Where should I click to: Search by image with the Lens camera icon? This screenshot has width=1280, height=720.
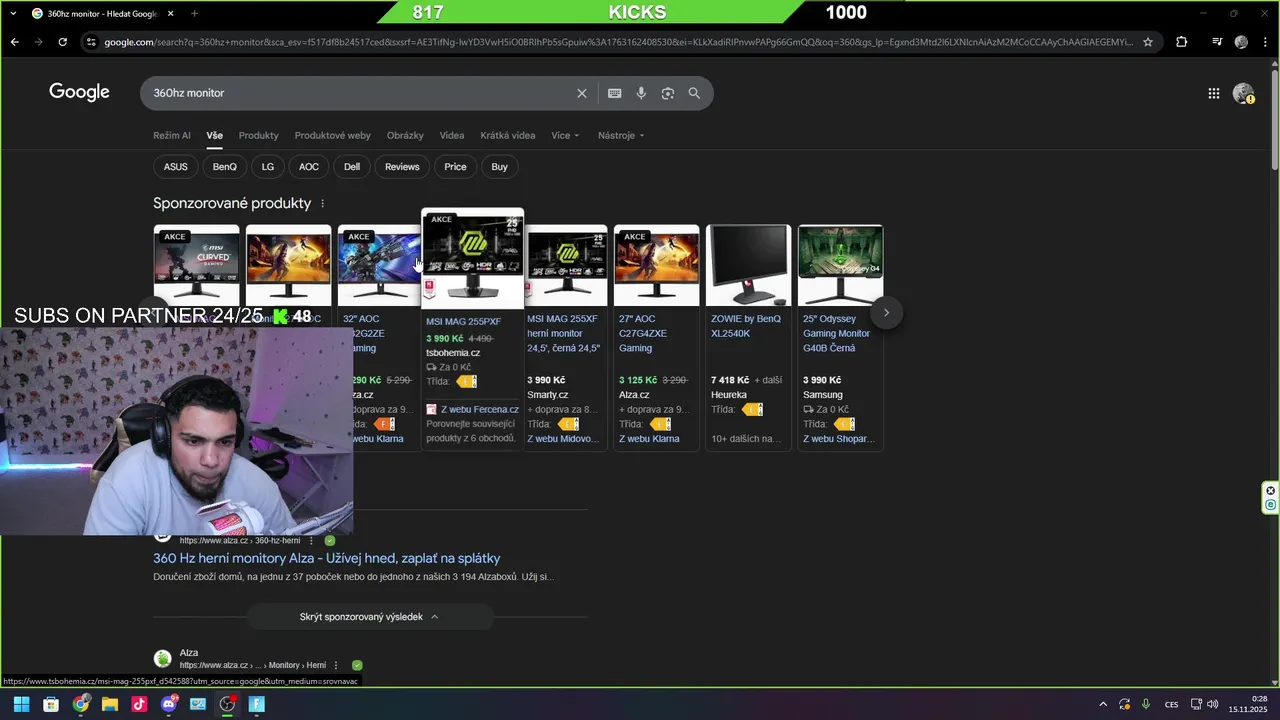[668, 93]
